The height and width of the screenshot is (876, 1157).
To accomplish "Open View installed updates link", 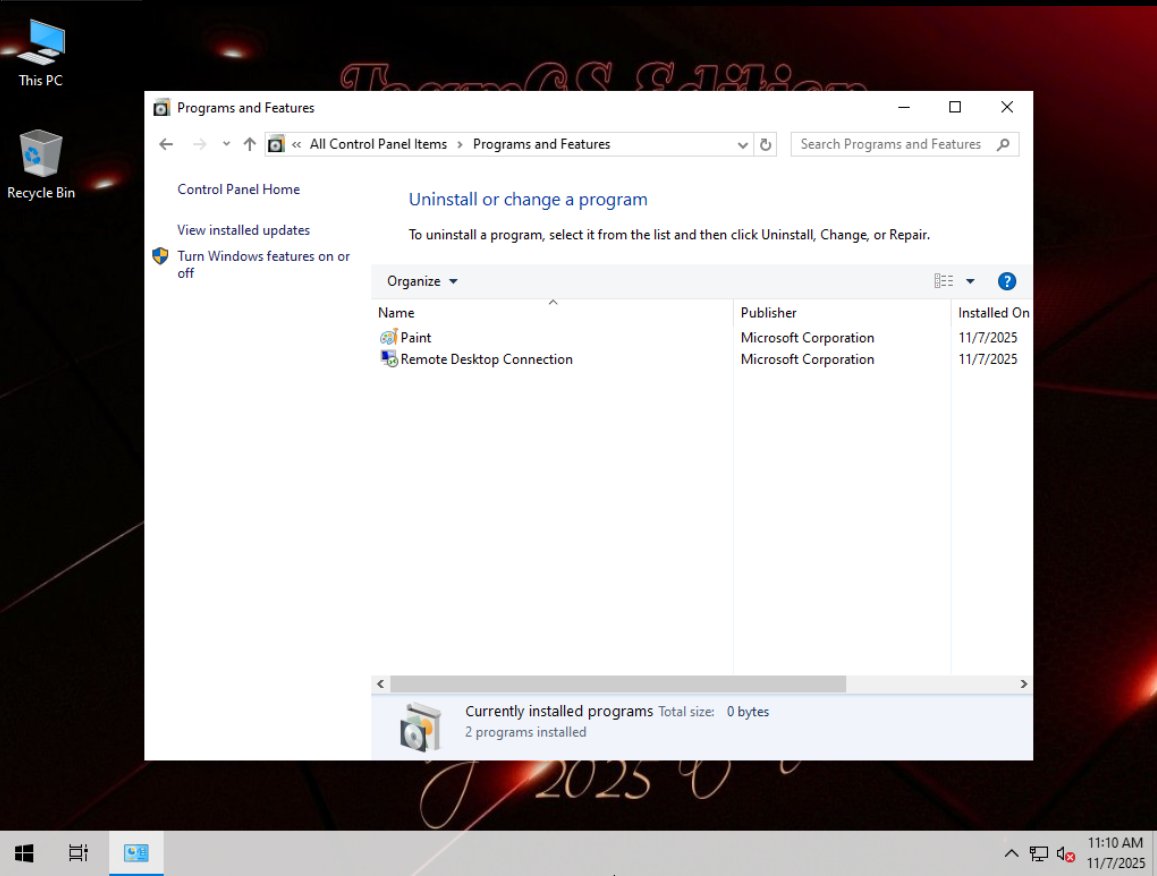I will coord(244,230).
